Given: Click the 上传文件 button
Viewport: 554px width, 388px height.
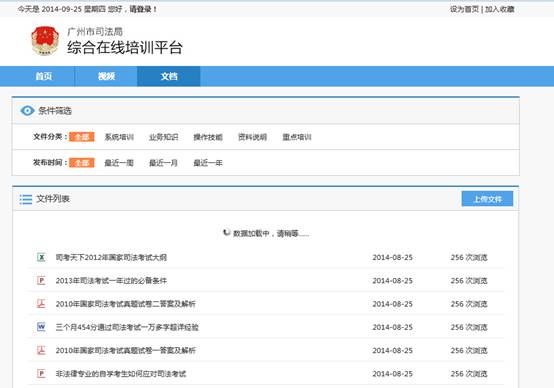Looking at the screenshot, I should pos(487,199).
